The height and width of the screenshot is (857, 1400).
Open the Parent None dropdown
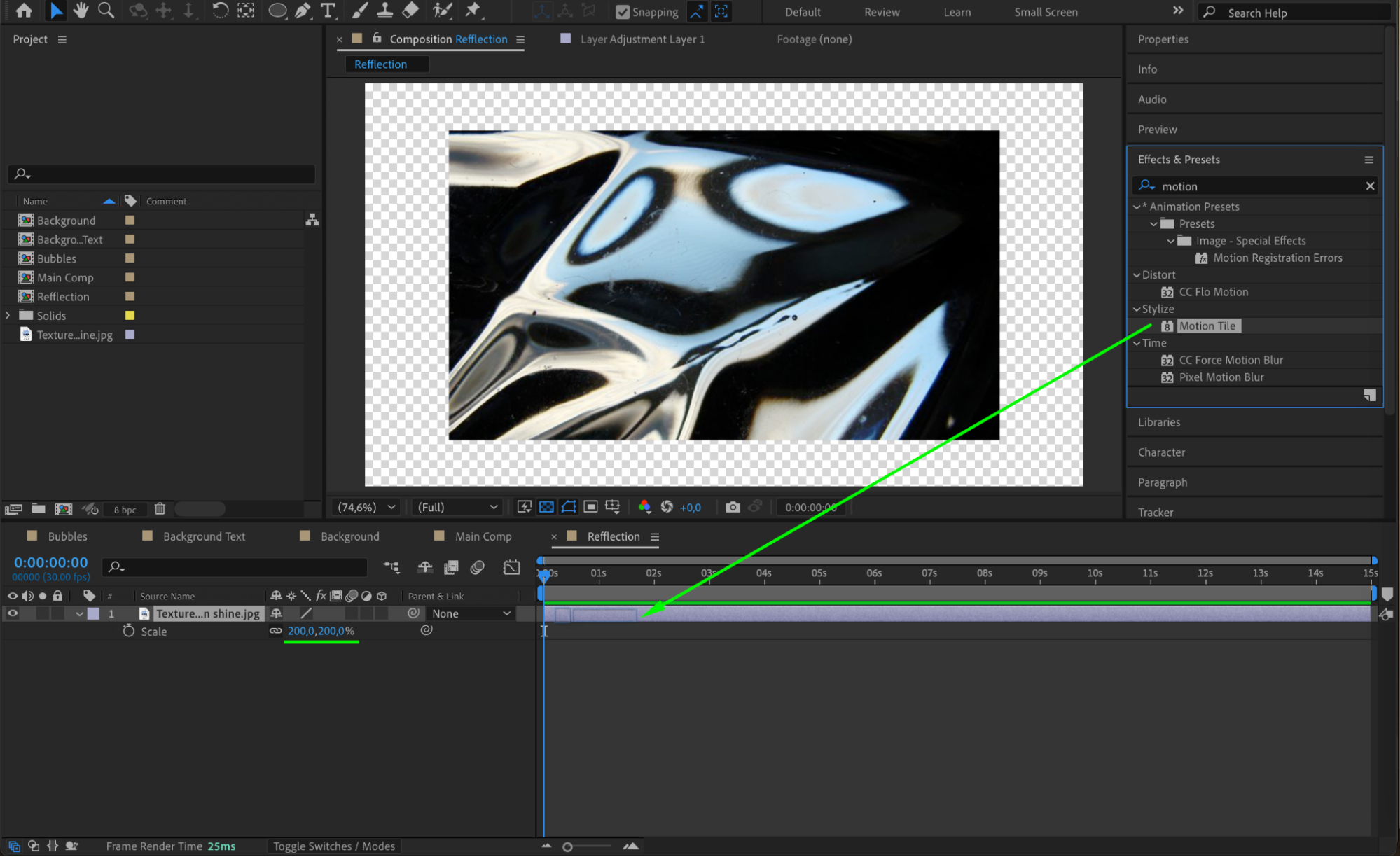pyautogui.click(x=471, y=613)
